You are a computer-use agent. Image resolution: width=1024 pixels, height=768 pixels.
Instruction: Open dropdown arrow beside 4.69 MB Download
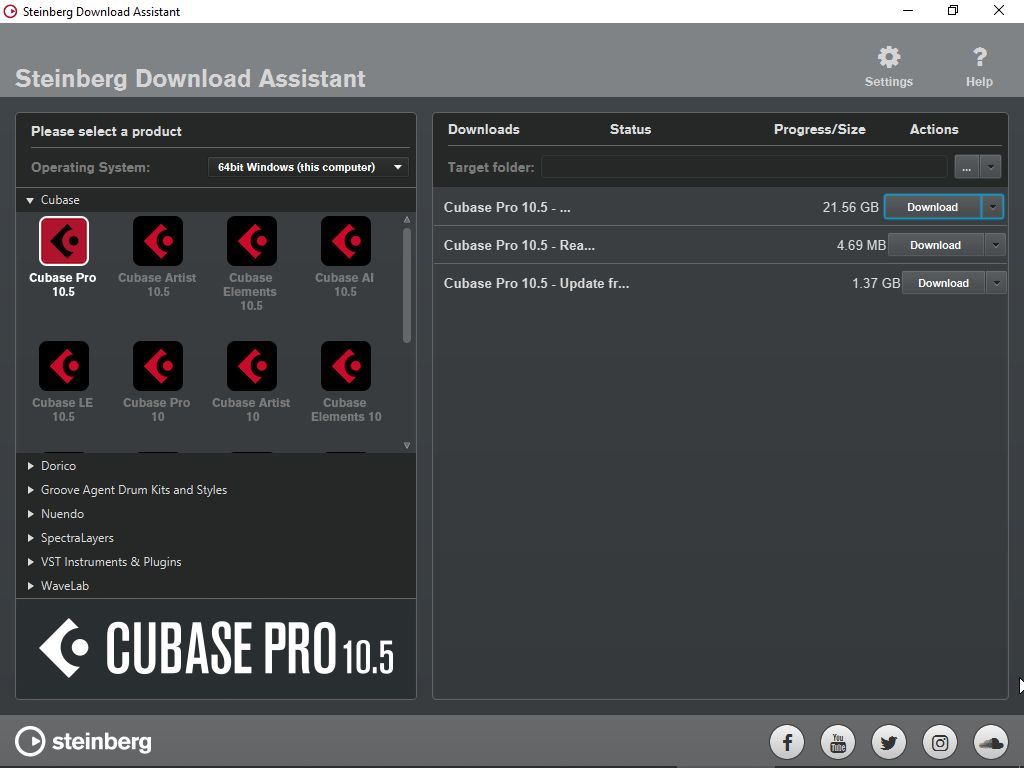coord(995,245)
